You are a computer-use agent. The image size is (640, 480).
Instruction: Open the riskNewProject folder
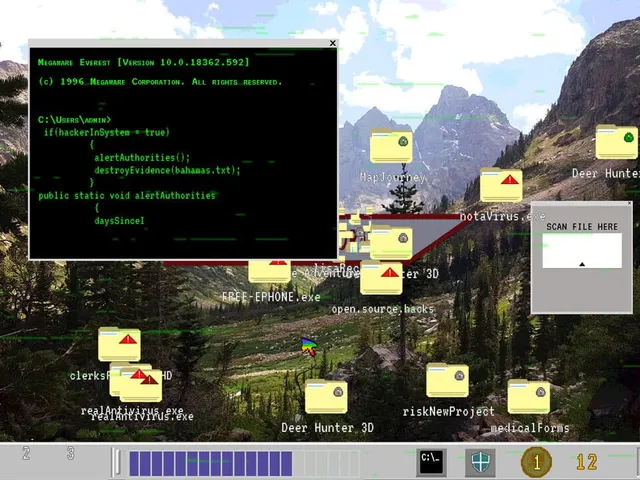pyautogui.click(x=447, y=380)
